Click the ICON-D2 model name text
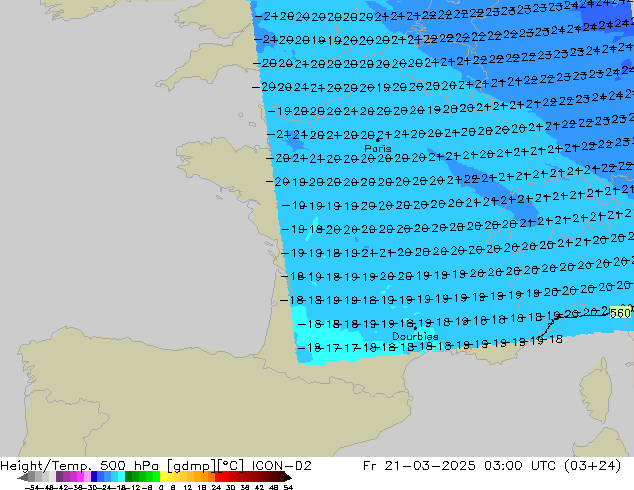The height and width of the screenshot is (490, 634). pyautogui.click(x=281, y=466)
